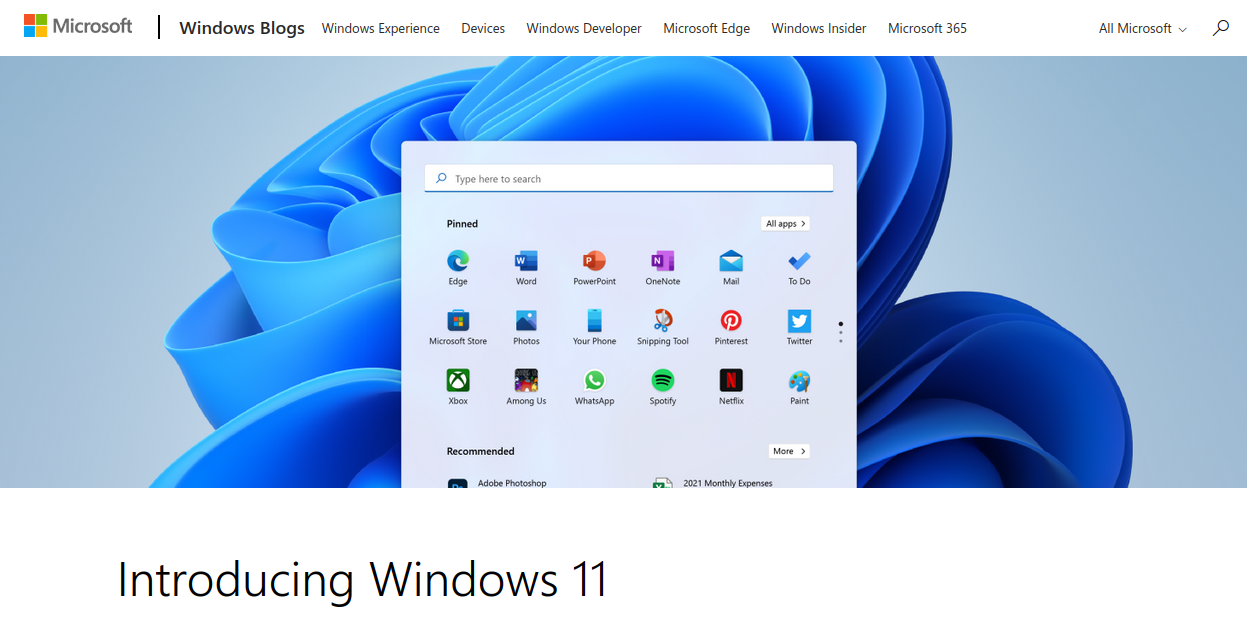This screenshot has height=628, width=1247.
Task: Expand All apps in the Start menu
Action: [785, 223]
